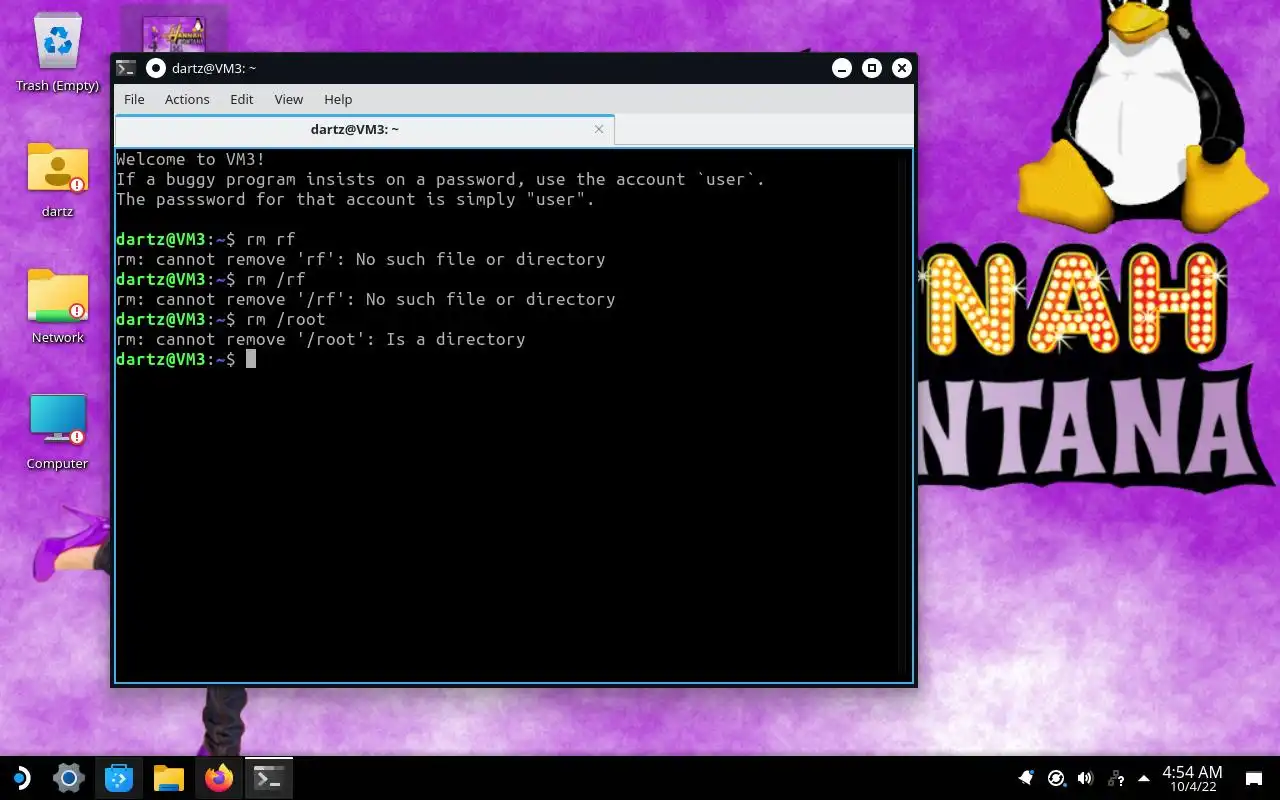Minimize the Konsole window
The height and width of the screenshot is (800, 1280).
coord(842,68)
